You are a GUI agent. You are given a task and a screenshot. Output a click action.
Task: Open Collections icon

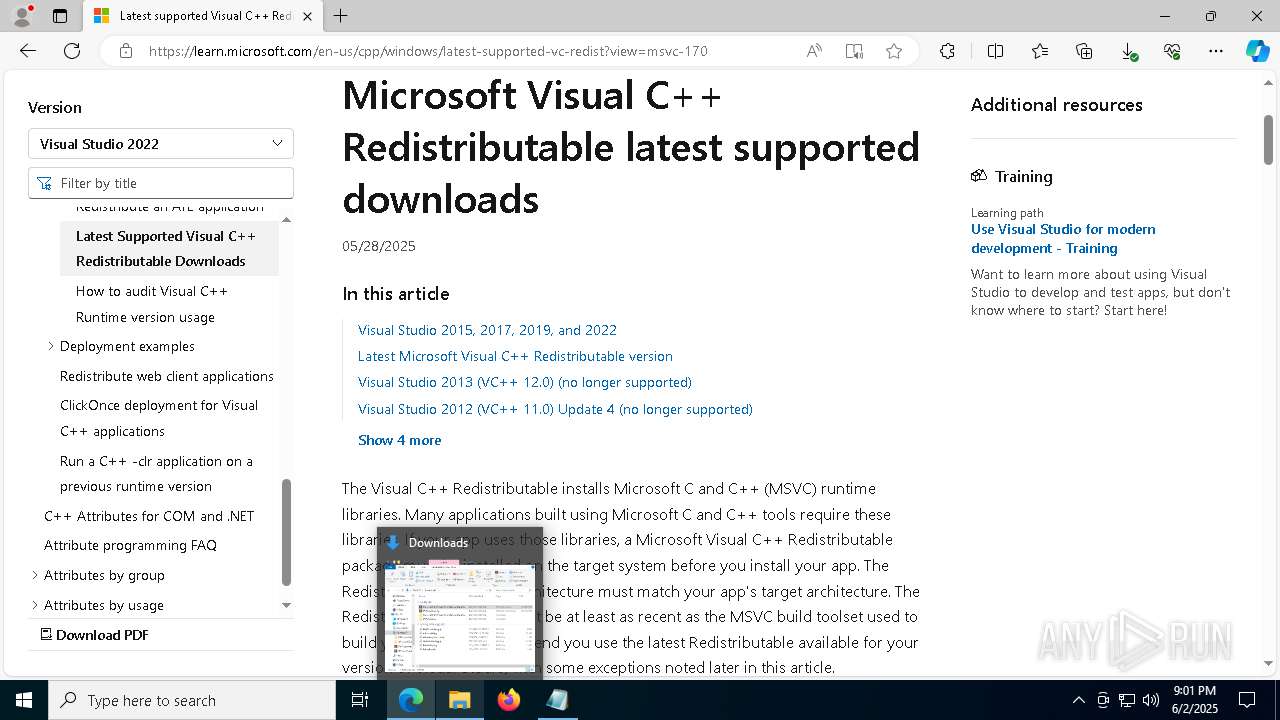click(1084, 51)
